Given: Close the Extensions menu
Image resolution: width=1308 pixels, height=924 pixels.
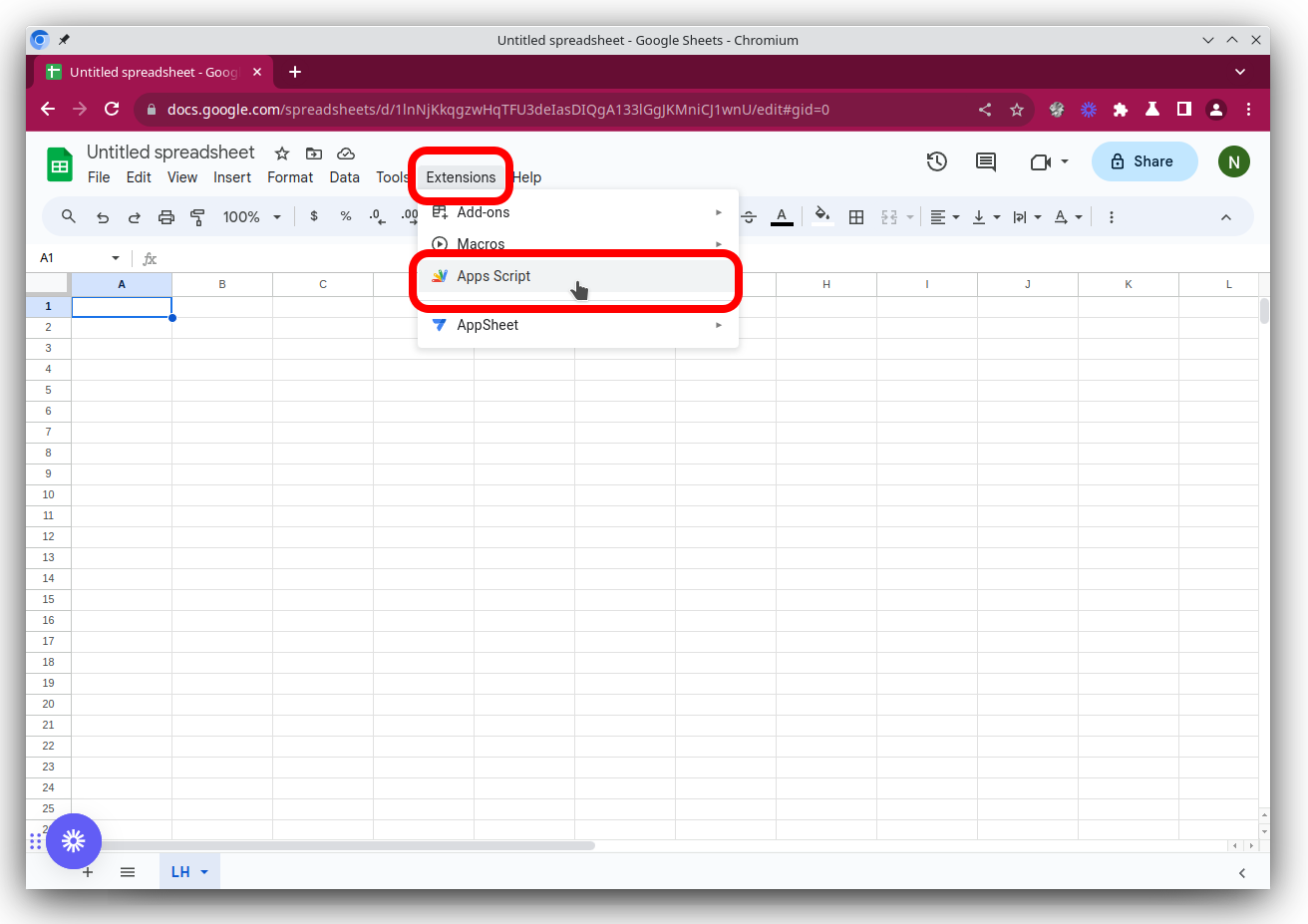Looking at the screenshot, I should pos(461,177).
